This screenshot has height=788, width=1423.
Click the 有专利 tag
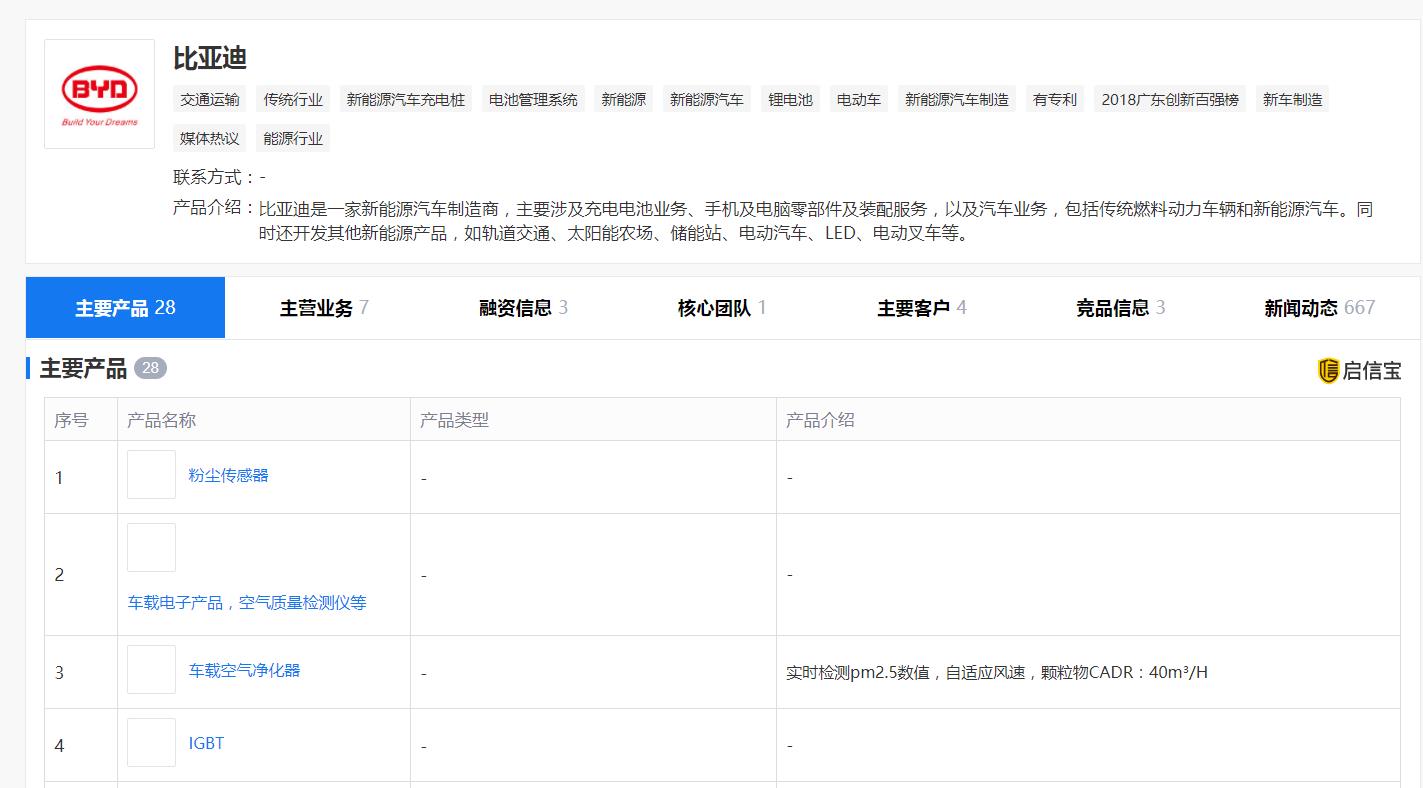tap(1055, 99)
